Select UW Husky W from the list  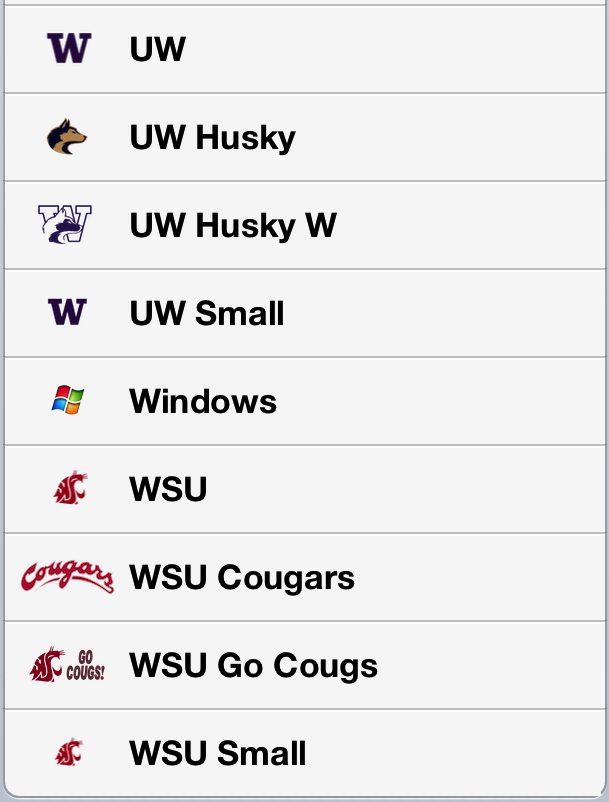click(305, 225)
